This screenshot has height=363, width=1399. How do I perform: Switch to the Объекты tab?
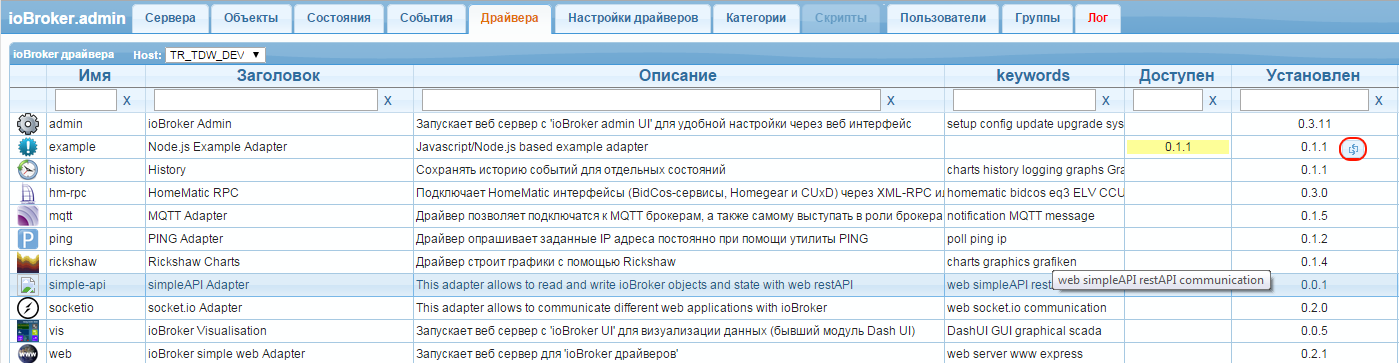click(252, 17)
